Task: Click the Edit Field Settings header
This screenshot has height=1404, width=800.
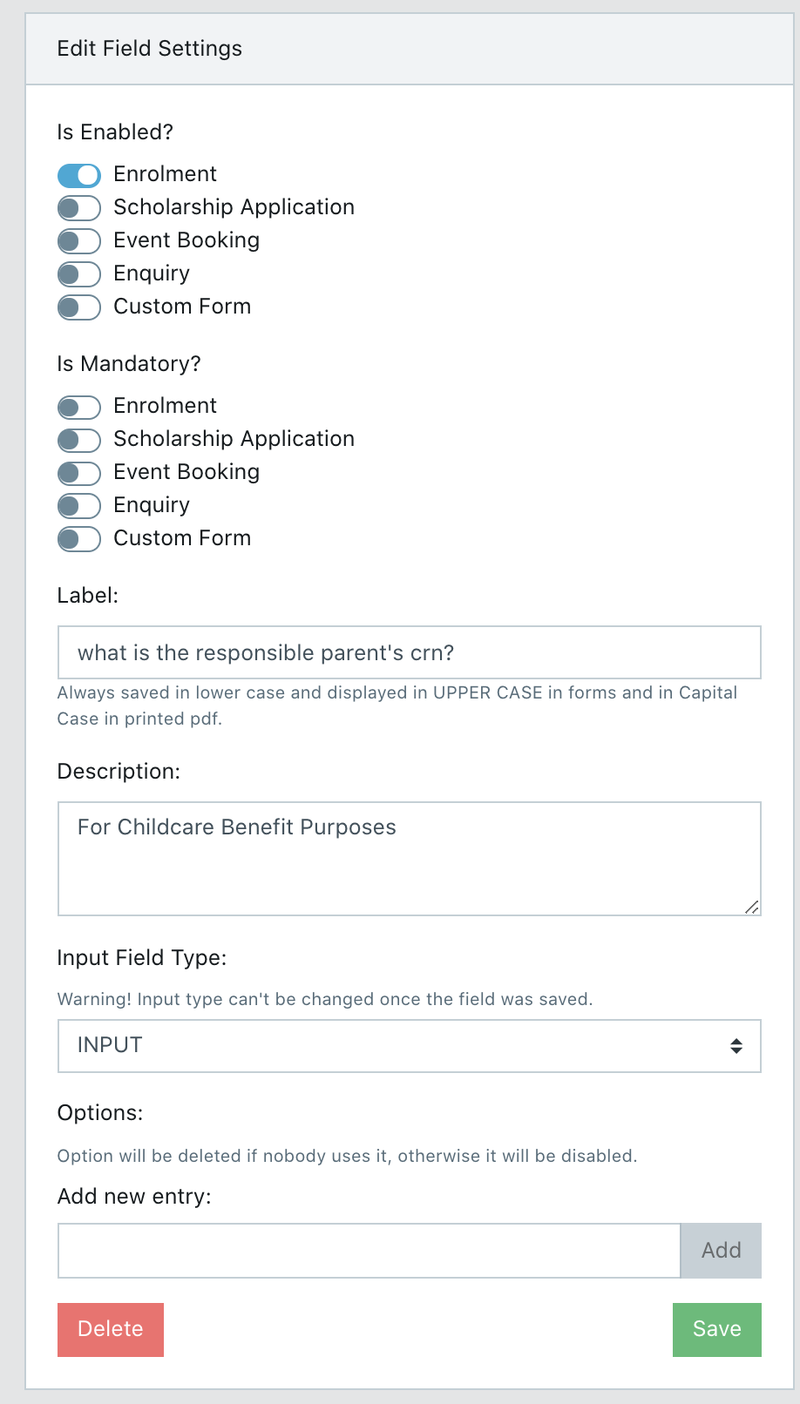Action: tap(150, 48)
